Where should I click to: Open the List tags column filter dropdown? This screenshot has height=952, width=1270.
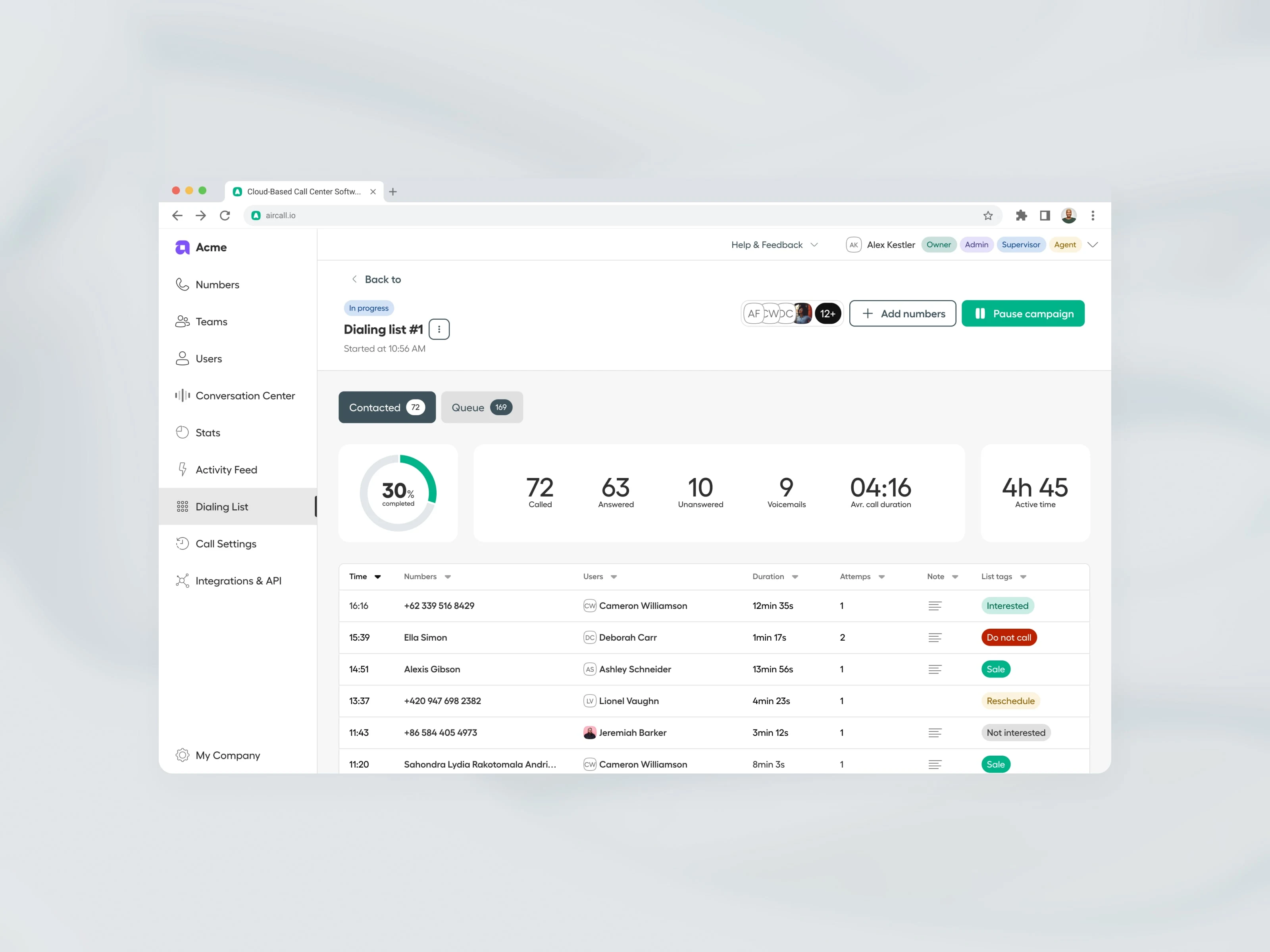point(1022,577)
